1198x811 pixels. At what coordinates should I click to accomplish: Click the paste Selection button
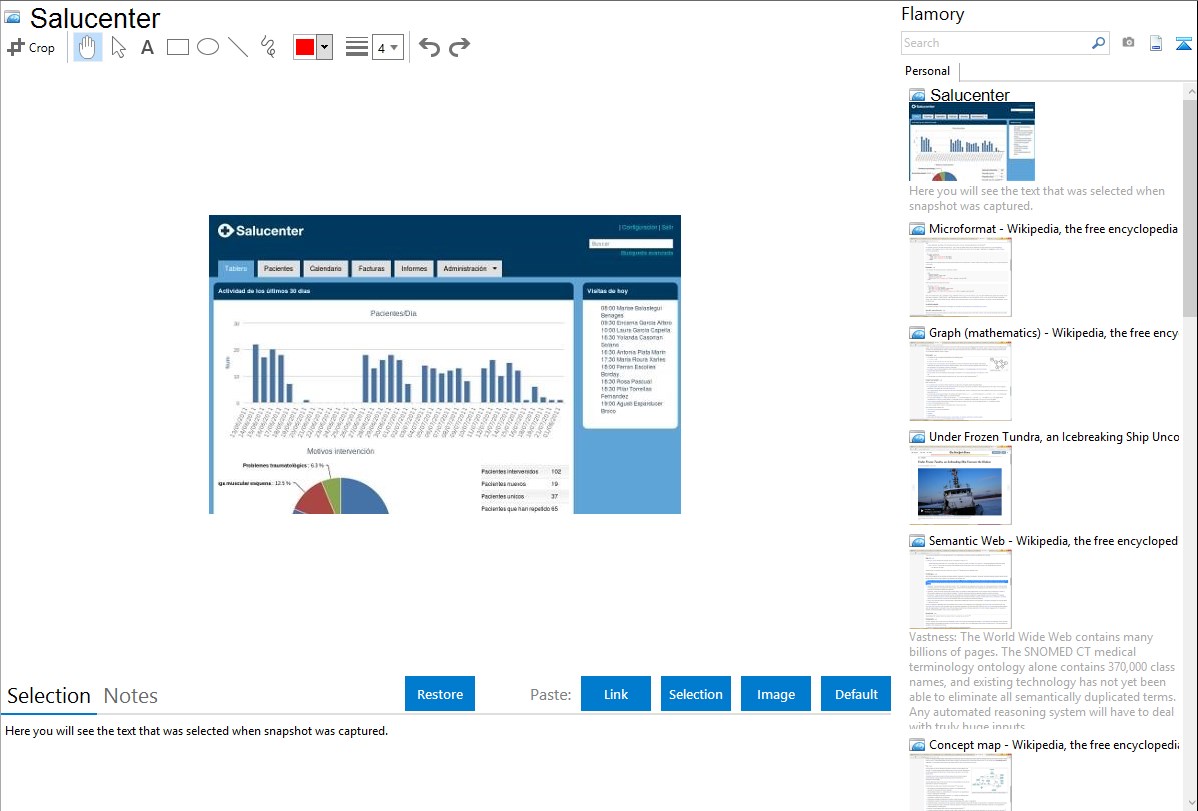tap(696, 694)
